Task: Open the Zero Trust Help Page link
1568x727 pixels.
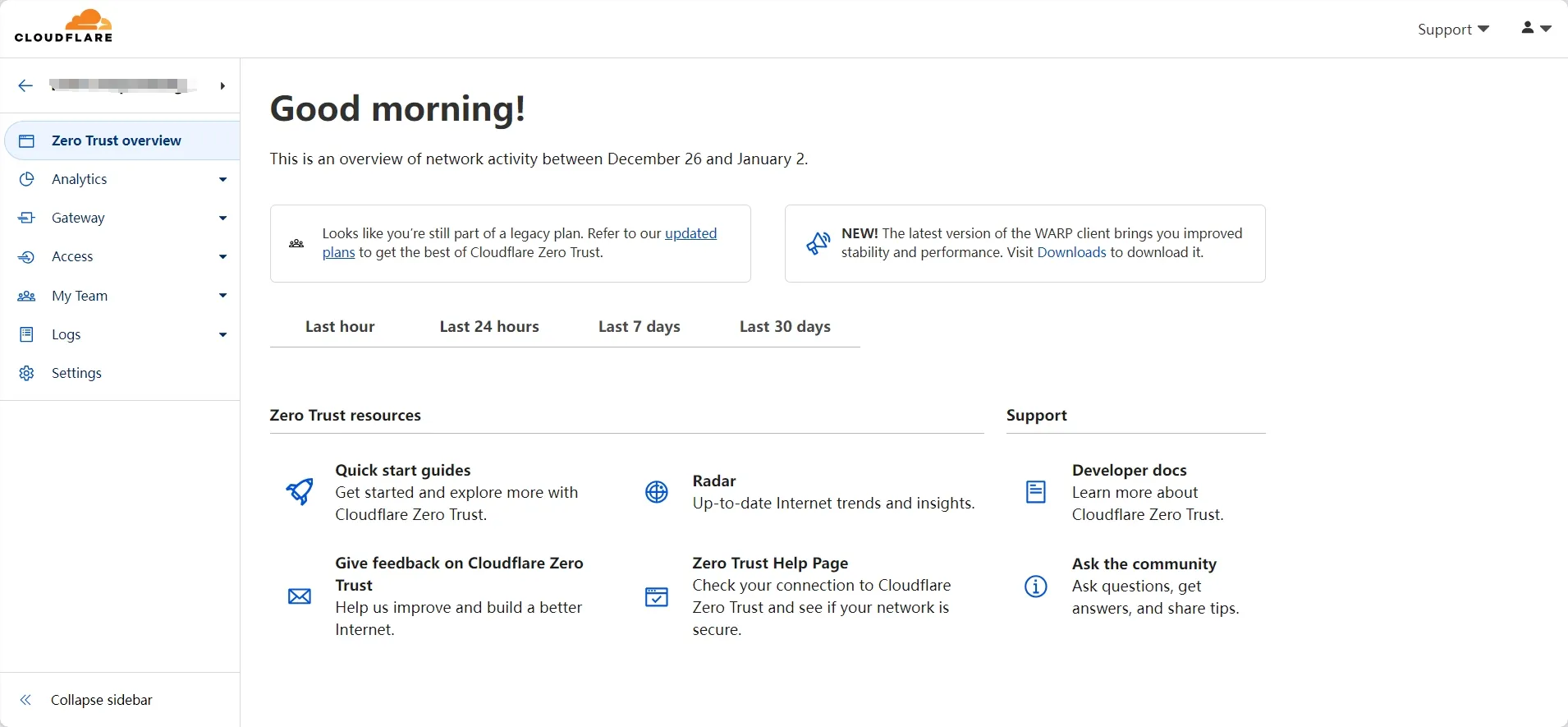Action: click(x=770, y=563)
